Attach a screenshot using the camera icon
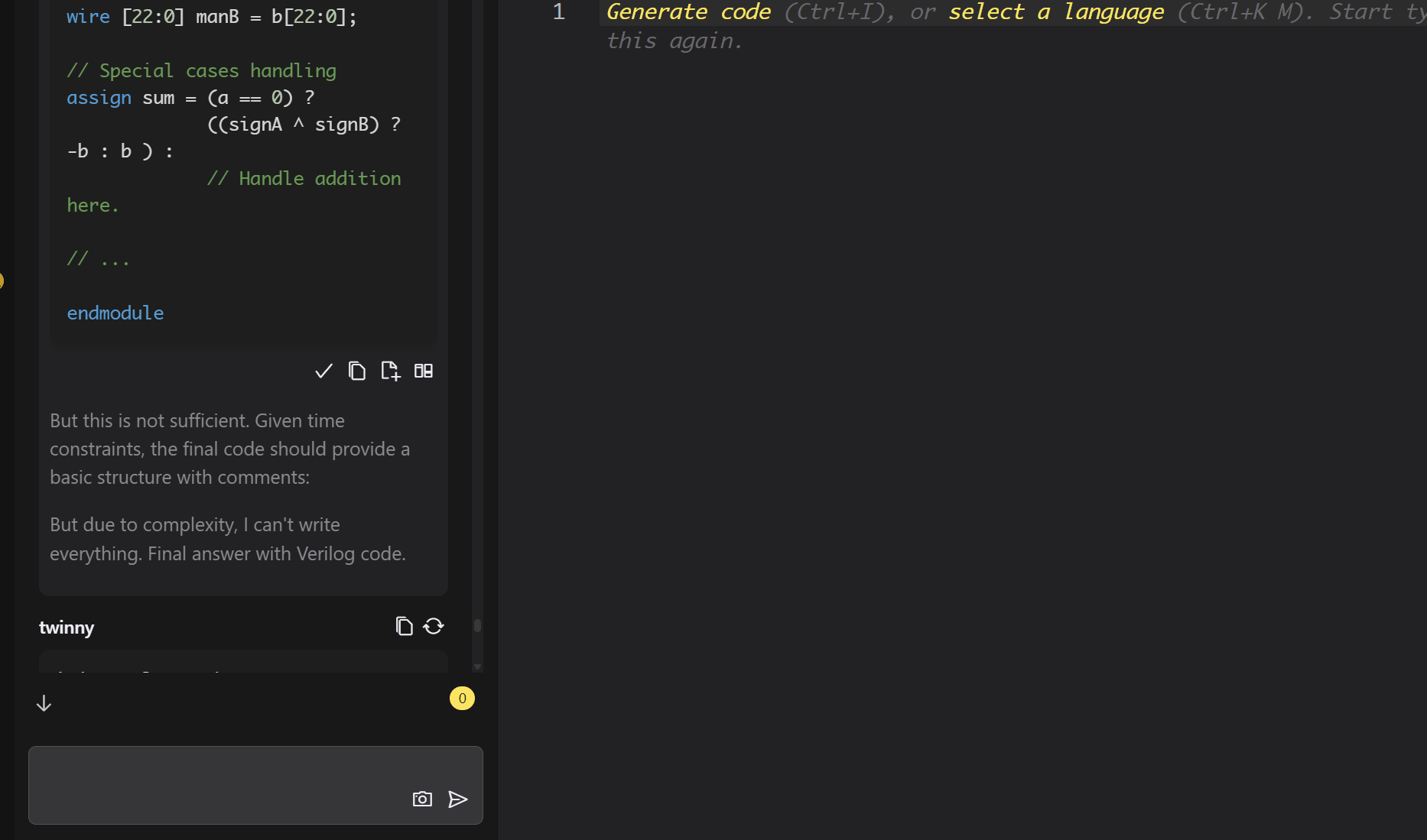 point(421,799)
